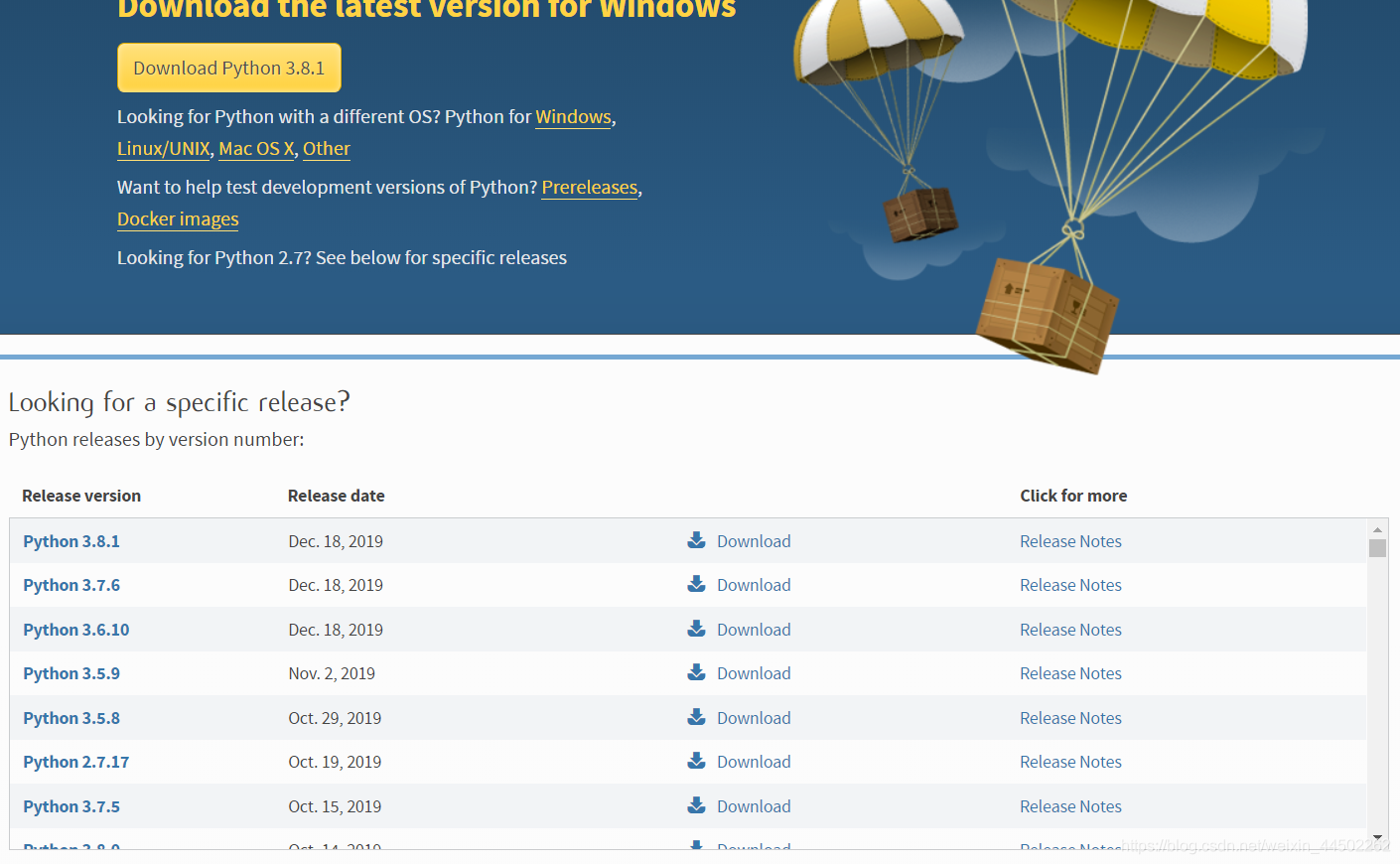Click download icon for Python 2.7.17

pos(697,761)
